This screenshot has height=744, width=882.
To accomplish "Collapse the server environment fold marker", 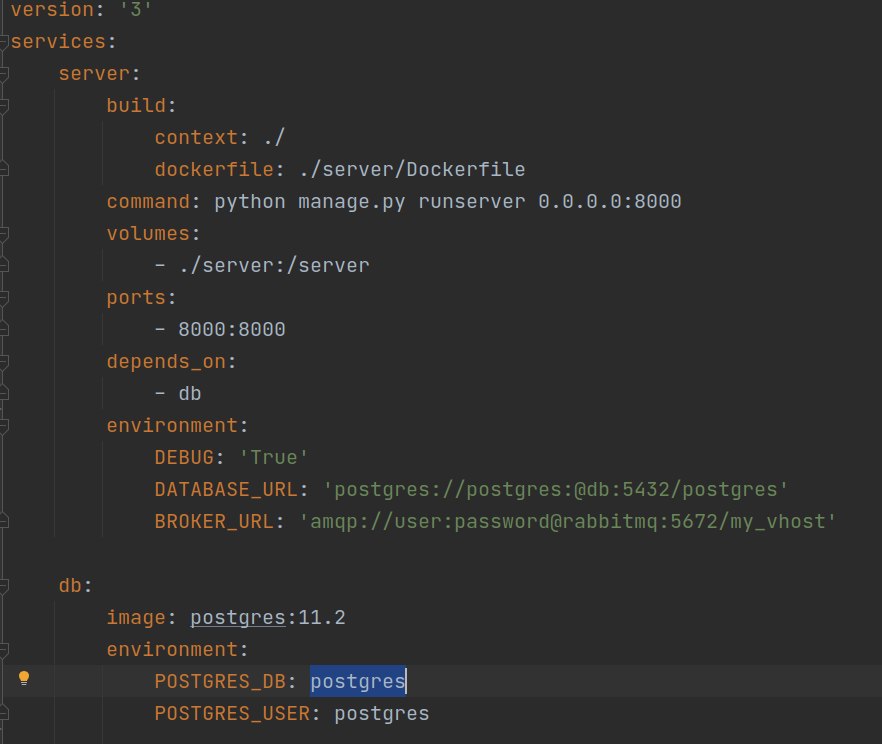I will [x=4, y=426].
